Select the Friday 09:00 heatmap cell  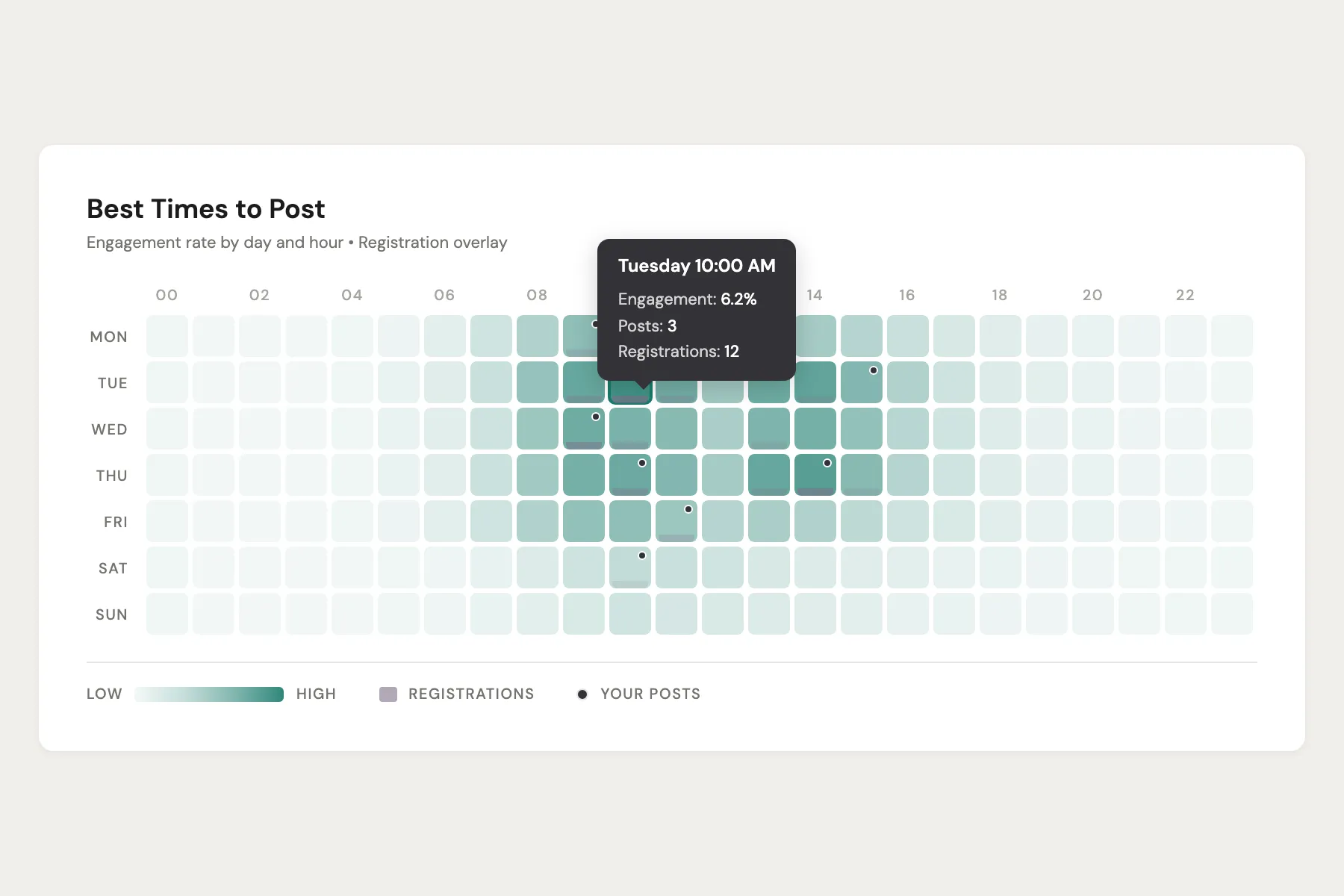584,521
